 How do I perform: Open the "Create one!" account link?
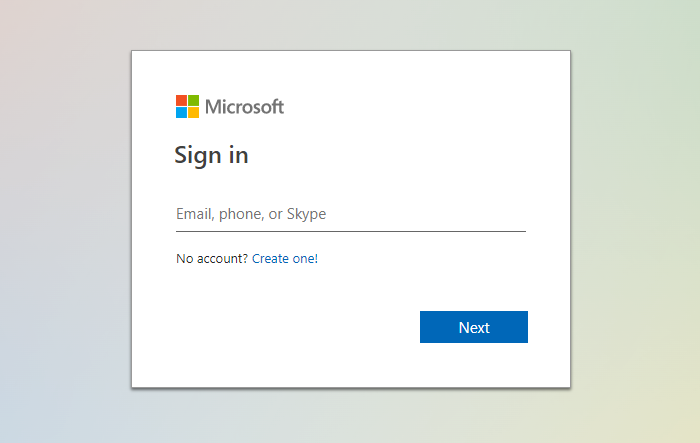click(285, 259)
